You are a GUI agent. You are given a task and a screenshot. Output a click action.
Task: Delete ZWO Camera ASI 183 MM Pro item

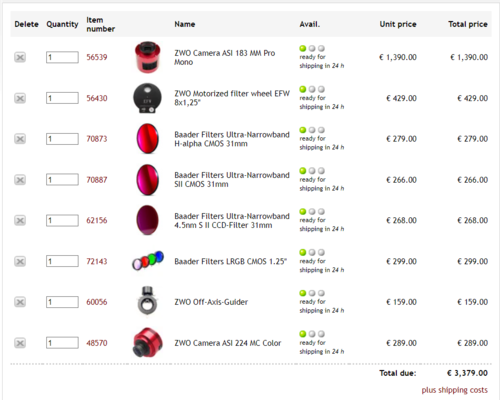(20, 57)
